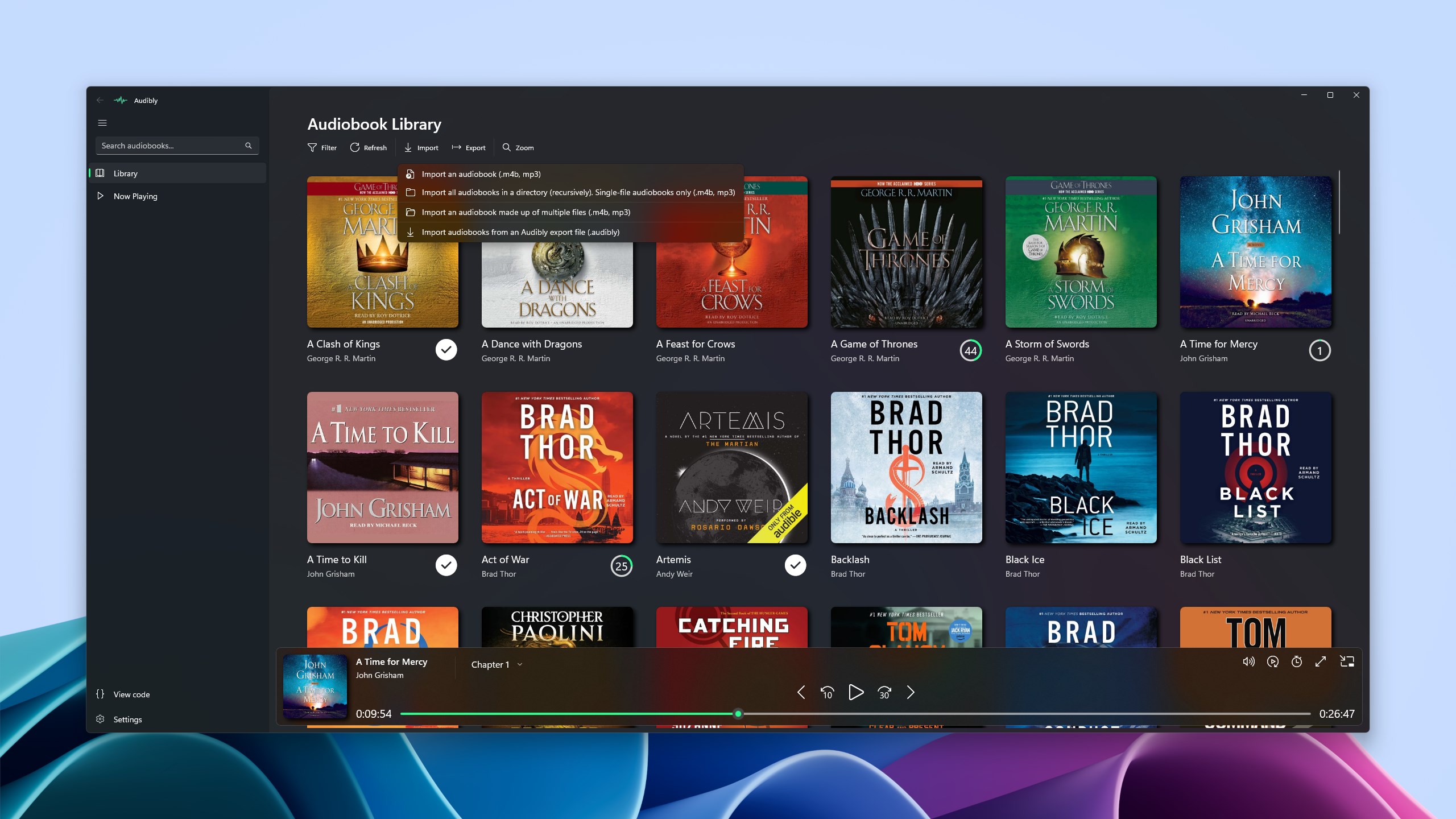Viewport: 1456px width, 819px height.
Task: Toggle the finished checkmark on A Clash of Kings
Action: pyautogui.click(x=445, y=349)
